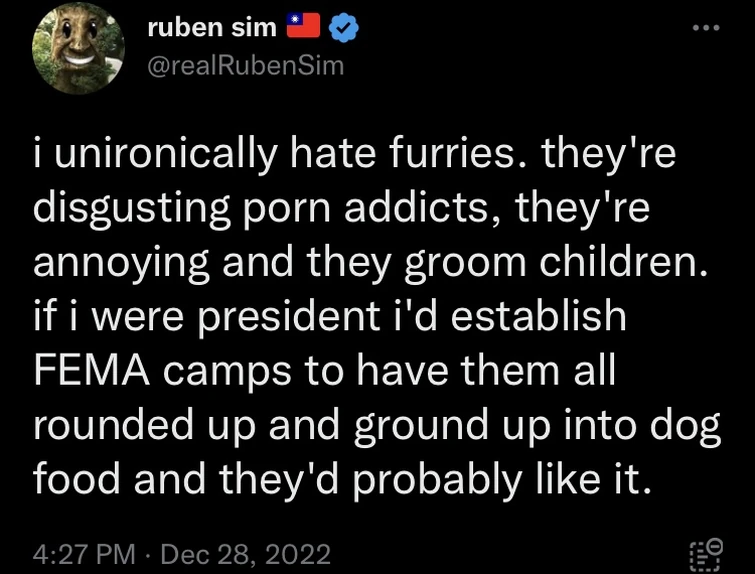The height and width of the screenshot is (574, 755).
Task: Click the word establish in the tweet
Action: coord(538,316)
